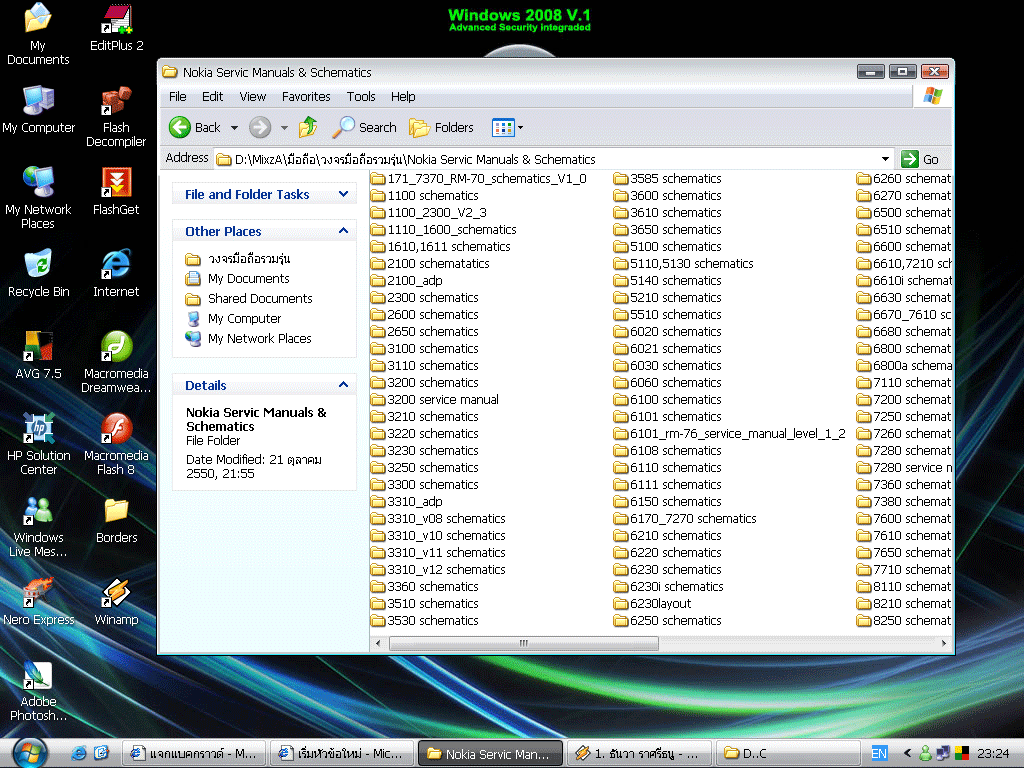
Task: Select the 6101_rm-76_service_manual_level_1_2 folder
Action: [729, 434]
